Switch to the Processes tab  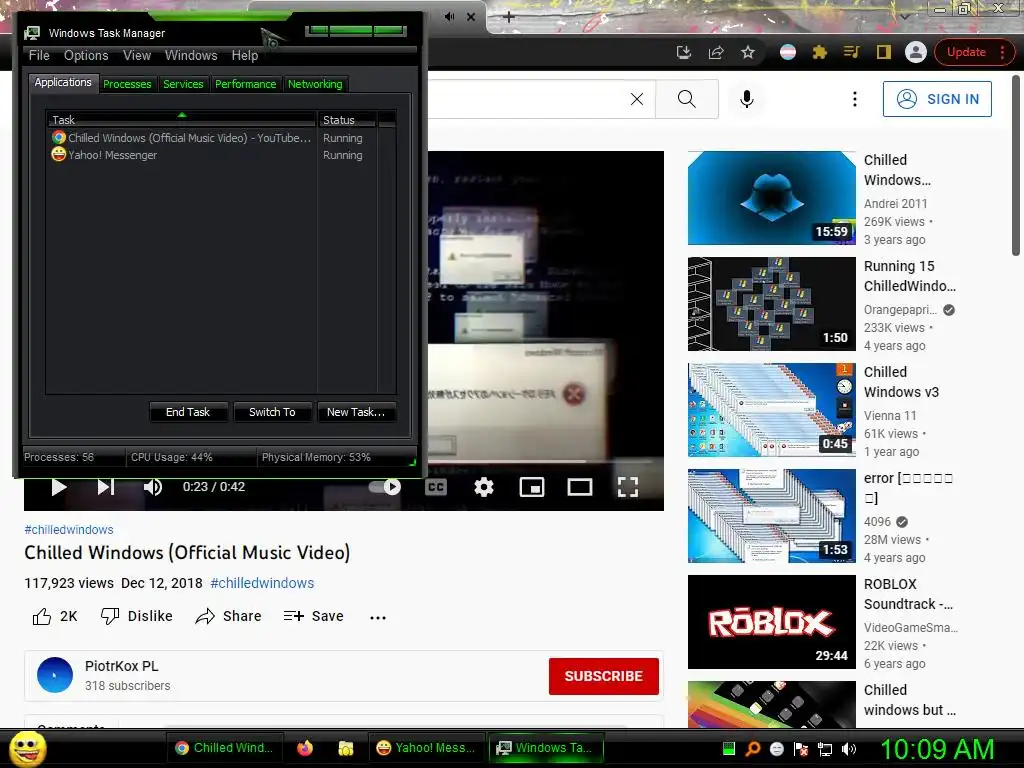point(127,84)
